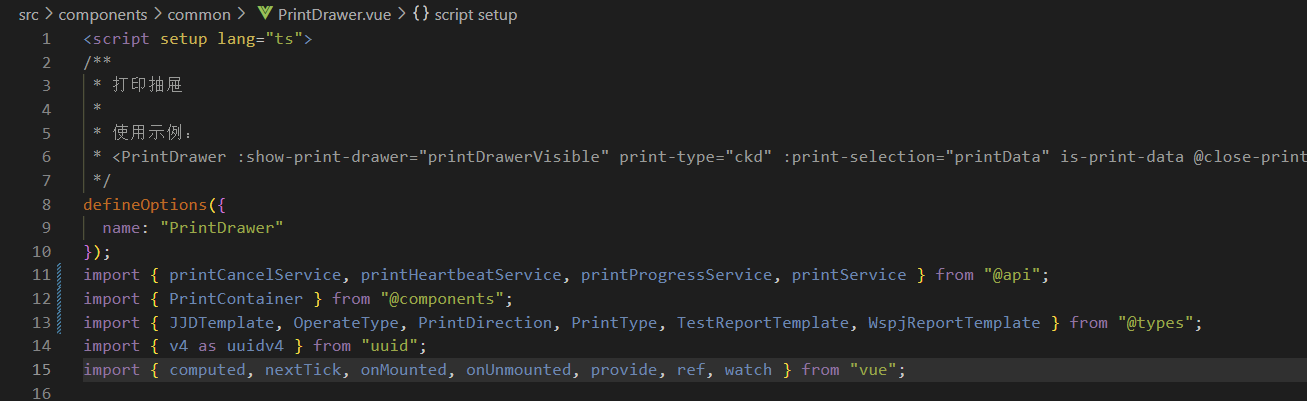
Task: Click line number 1 in the gutter
Action: tap(46, 39)
